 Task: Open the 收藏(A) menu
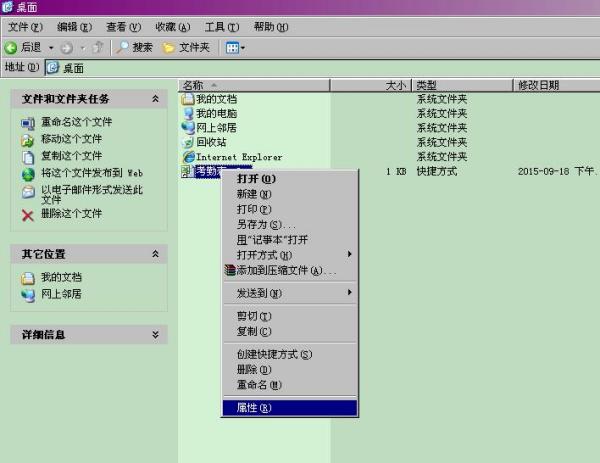[173, 27]
